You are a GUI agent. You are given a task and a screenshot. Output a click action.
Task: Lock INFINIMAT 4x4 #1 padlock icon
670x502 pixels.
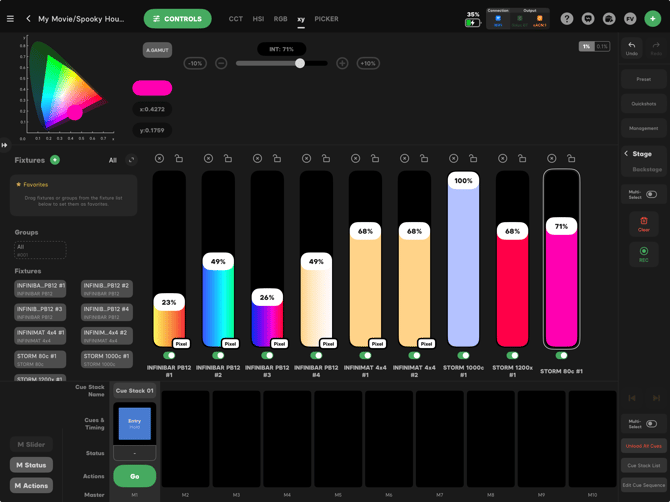(375, 159)
